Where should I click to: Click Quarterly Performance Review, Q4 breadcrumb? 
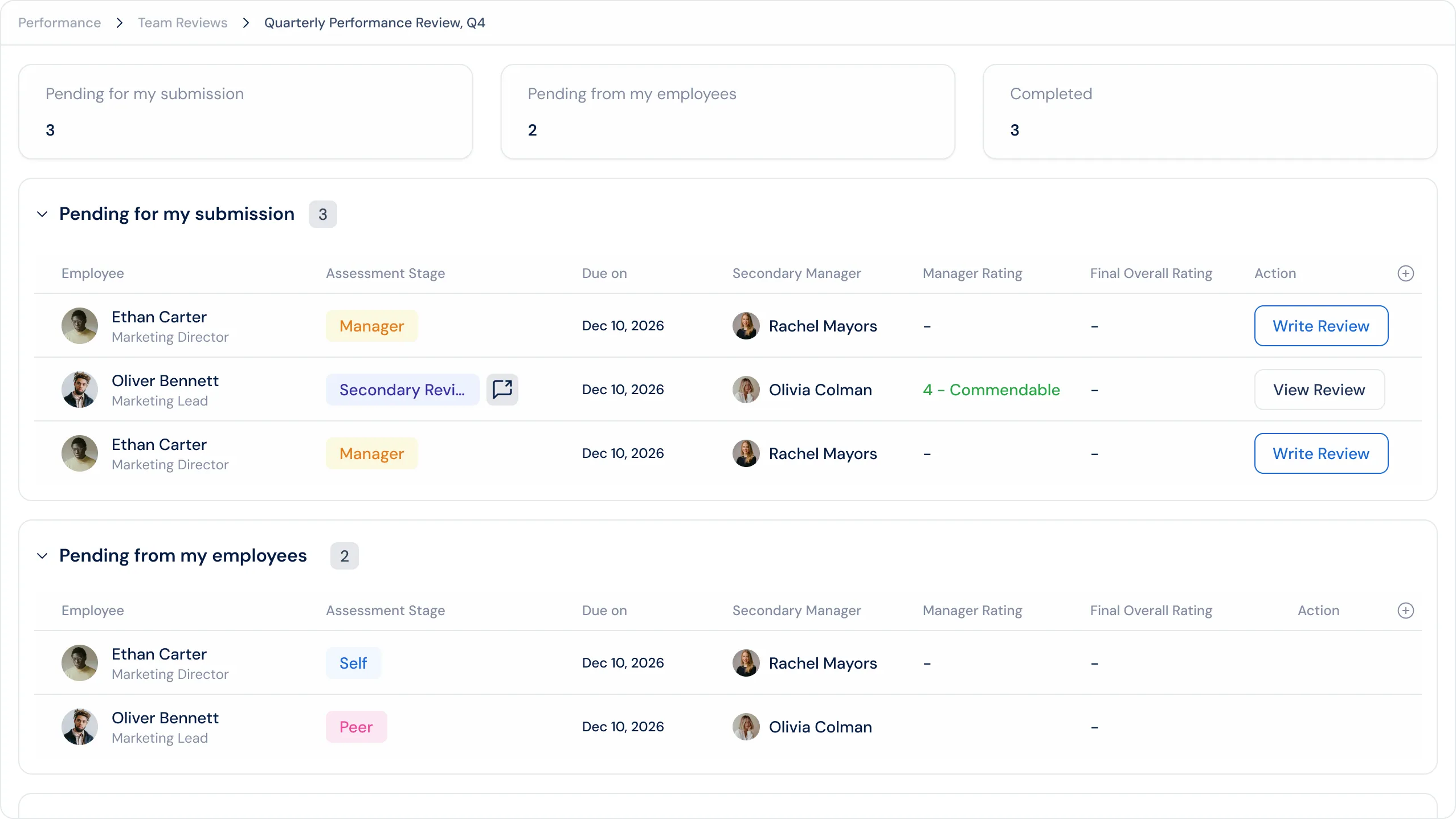[x=374, y=23]
